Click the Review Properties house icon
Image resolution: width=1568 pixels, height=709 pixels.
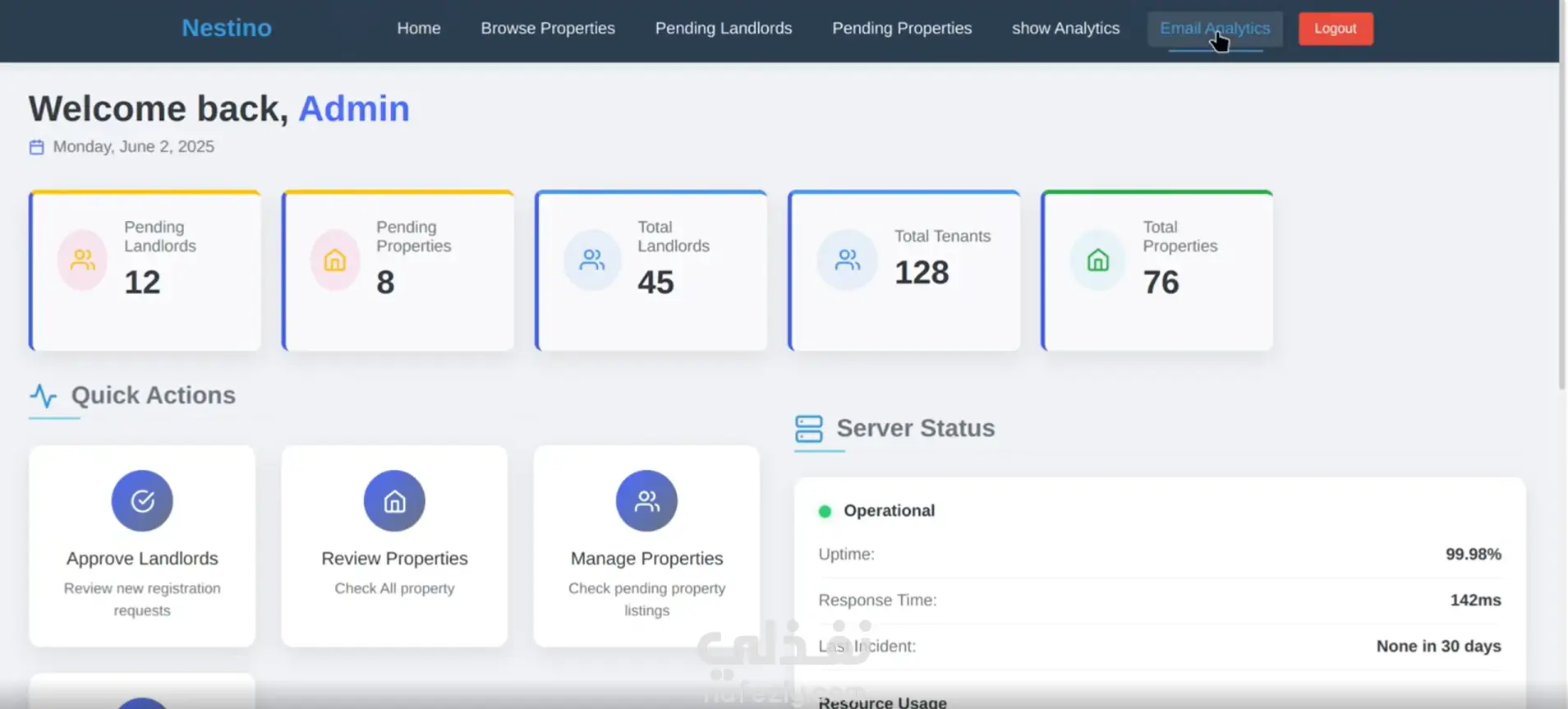coord(394,500)
